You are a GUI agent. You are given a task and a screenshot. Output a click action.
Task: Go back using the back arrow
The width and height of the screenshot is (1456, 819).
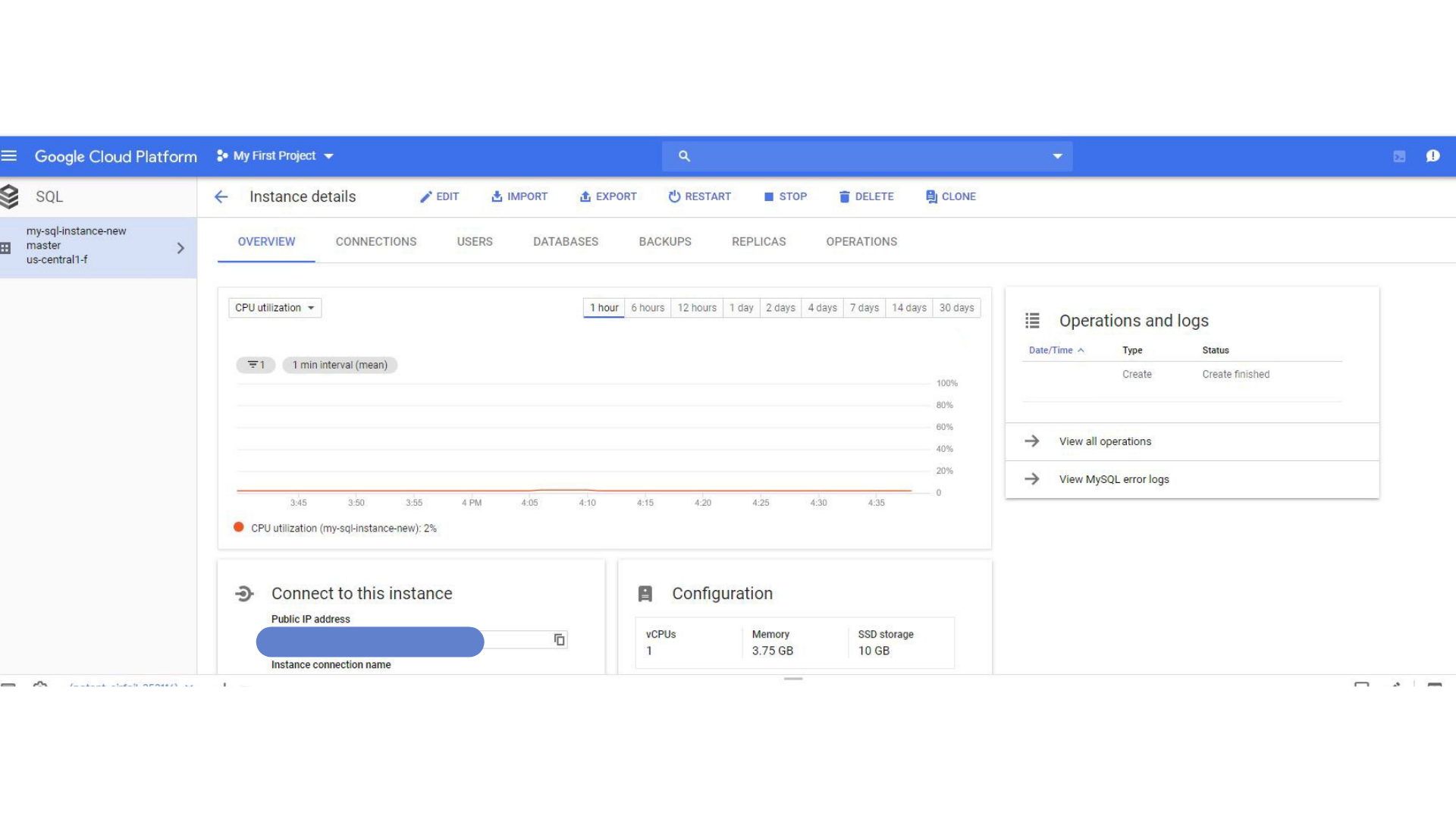pos(221,196)
